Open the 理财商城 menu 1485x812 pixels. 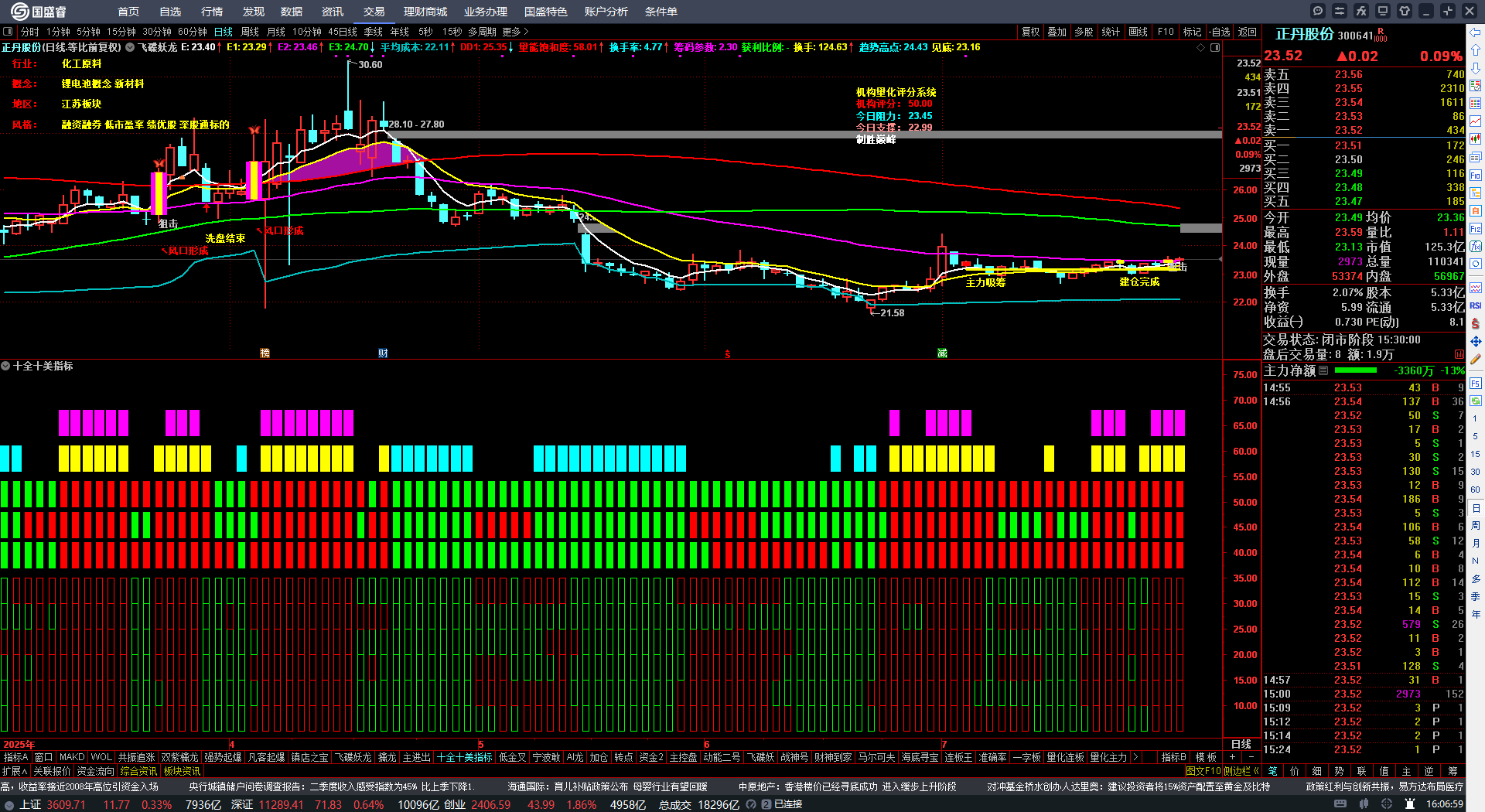[425, 12]
